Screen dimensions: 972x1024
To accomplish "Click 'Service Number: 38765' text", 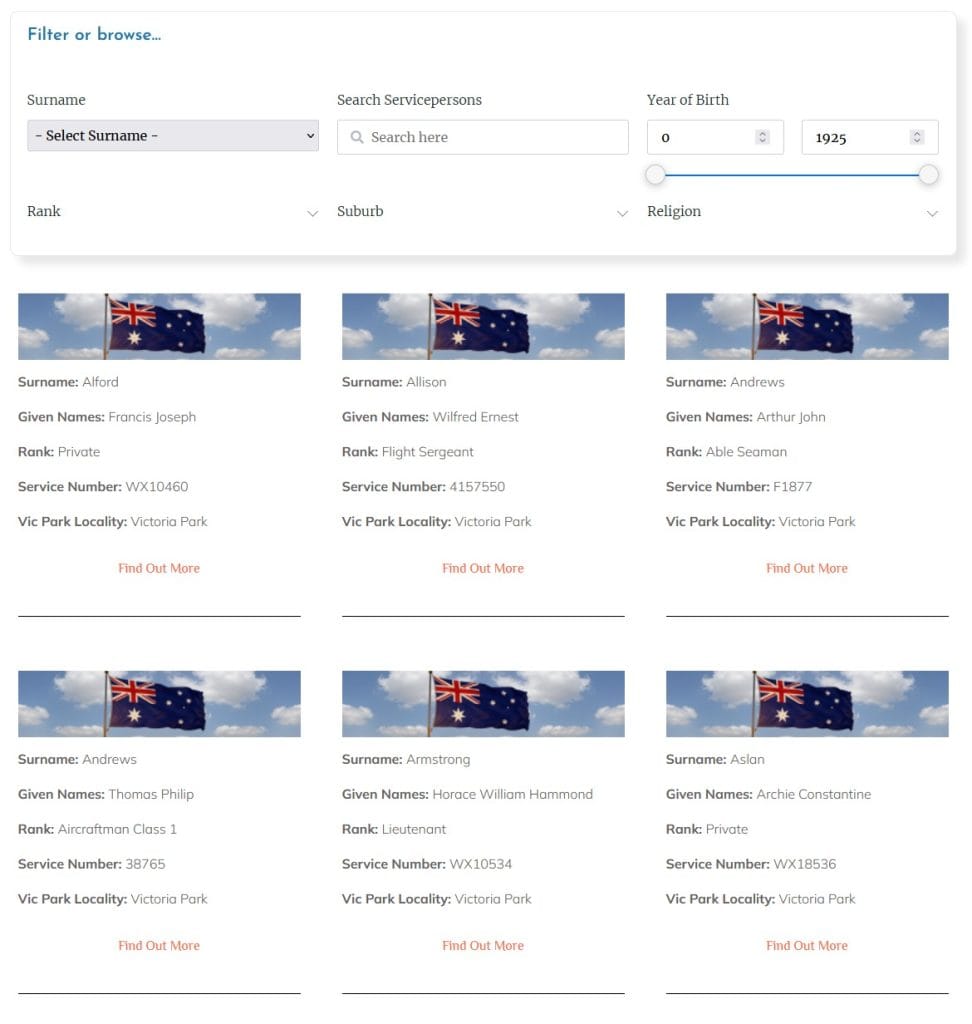I will pos(91,864).
